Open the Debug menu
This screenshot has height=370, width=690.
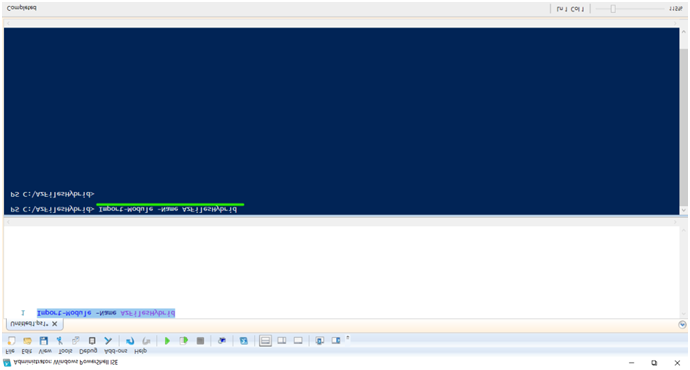(x=88, y=351)
